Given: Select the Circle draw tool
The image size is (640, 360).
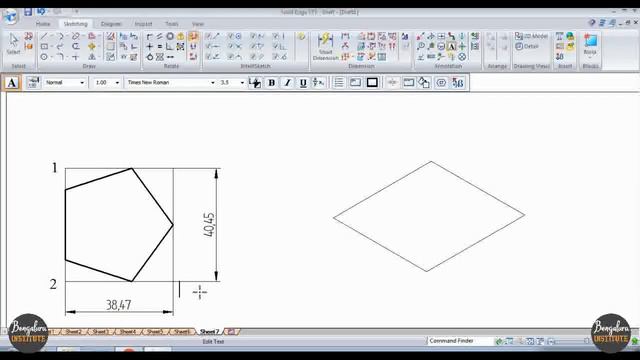Looking at the screenshot, I should click(x=44, y=57).
